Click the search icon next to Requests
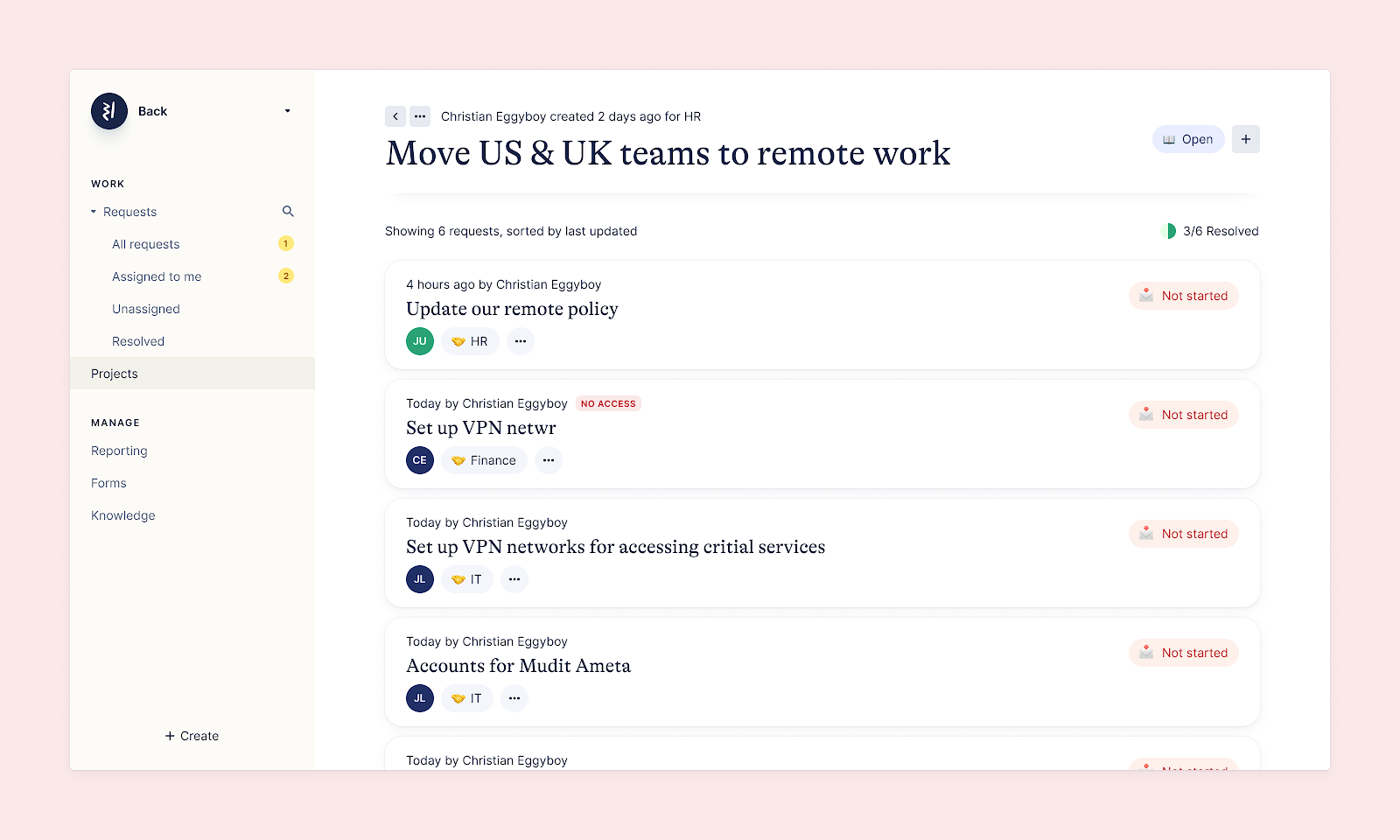This screenshot has width=1400, height=840. (288, 211)
